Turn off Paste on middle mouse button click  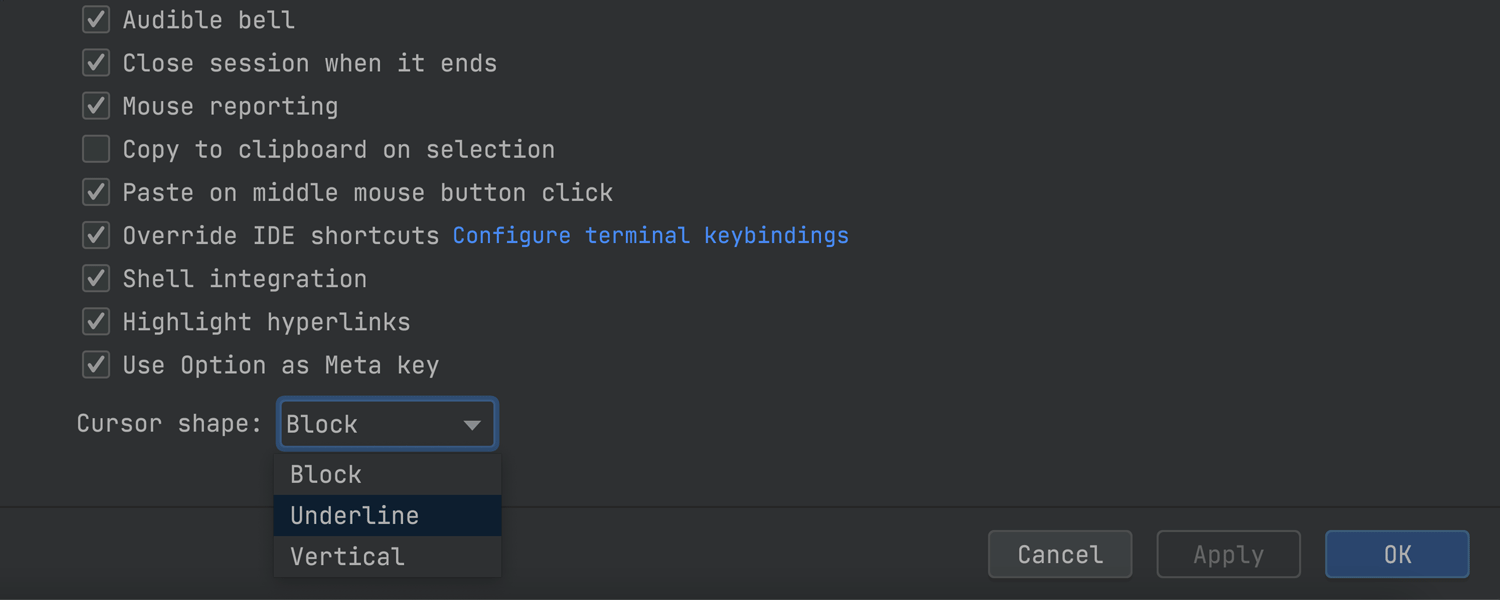point(96,192)
